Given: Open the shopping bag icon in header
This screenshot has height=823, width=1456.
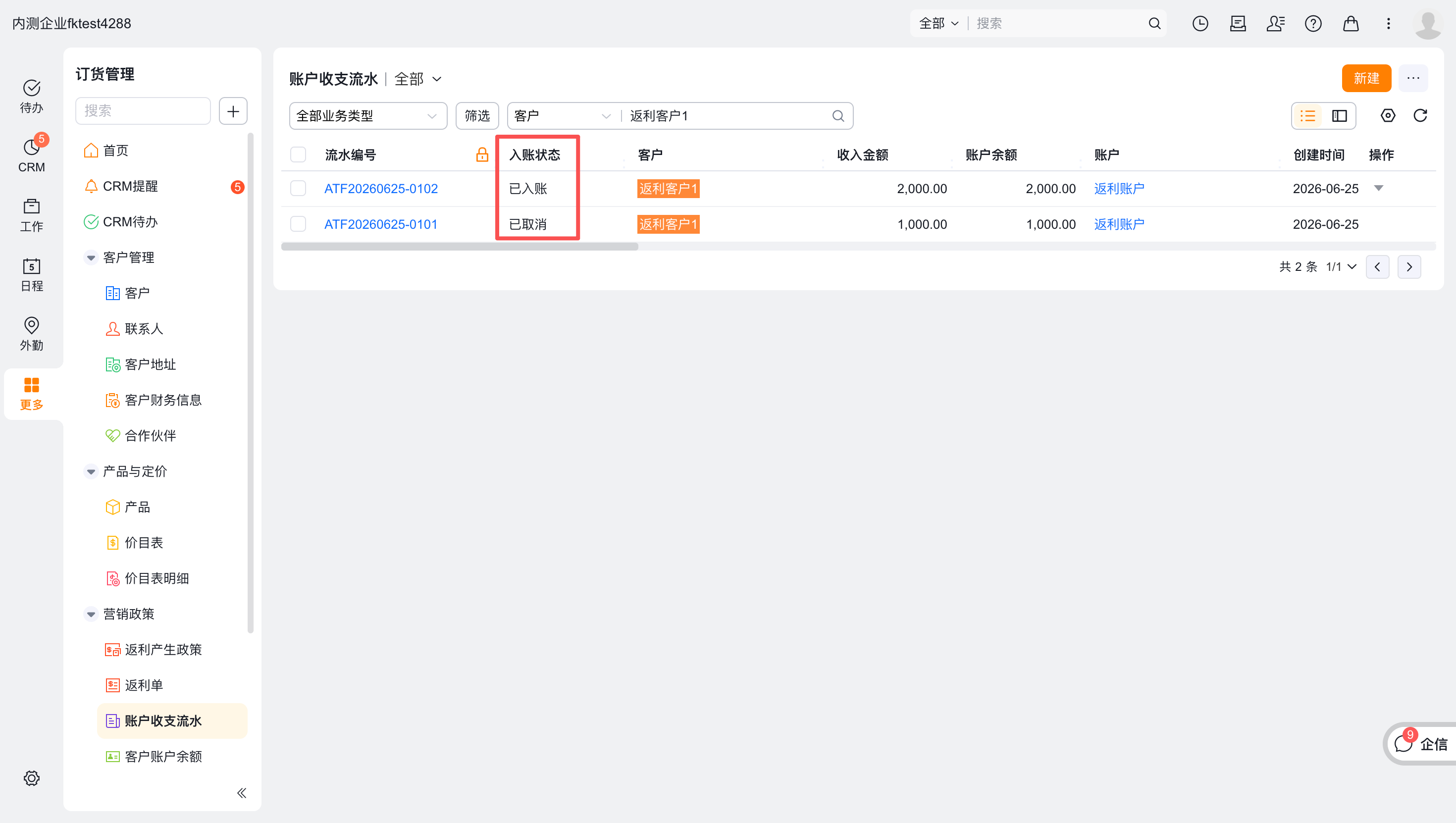Looking at the screenshot, I should point(1351,23).
